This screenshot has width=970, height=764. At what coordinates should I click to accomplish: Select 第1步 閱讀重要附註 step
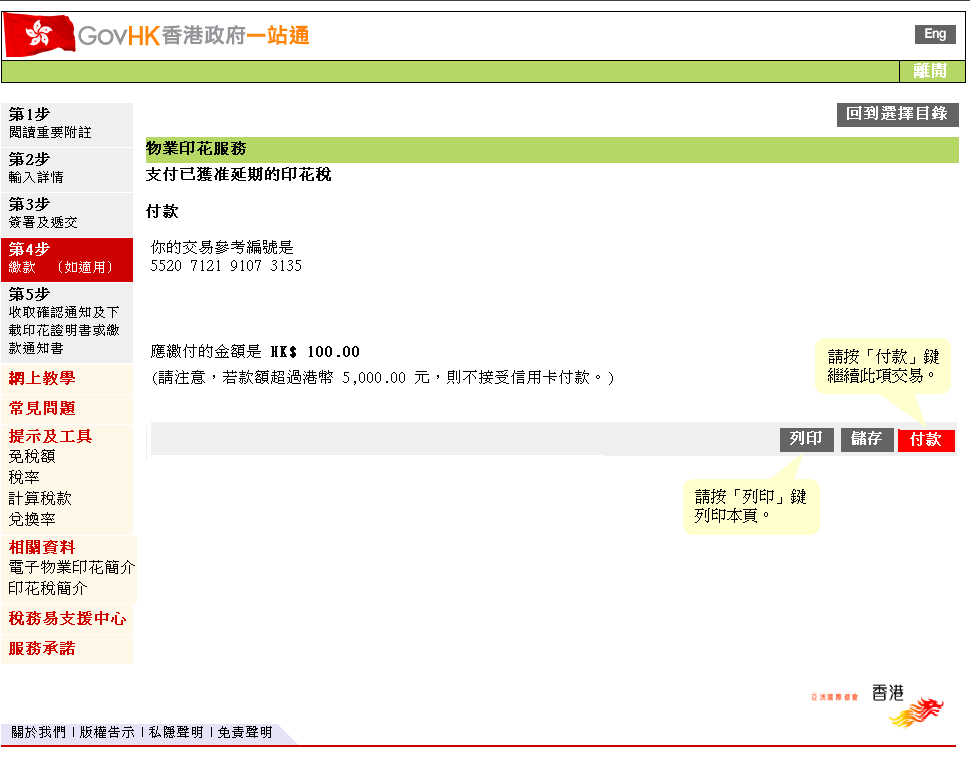click(66, 124)
